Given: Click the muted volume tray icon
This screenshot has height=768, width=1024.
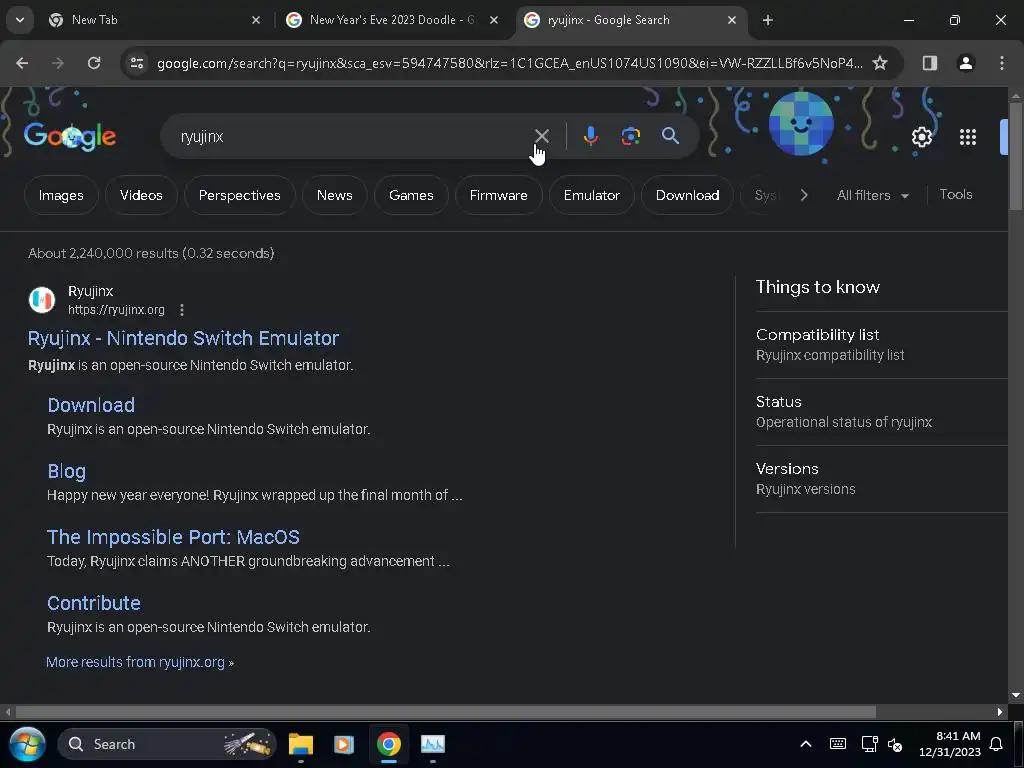Looking at the screenshot, I should 895,744.
